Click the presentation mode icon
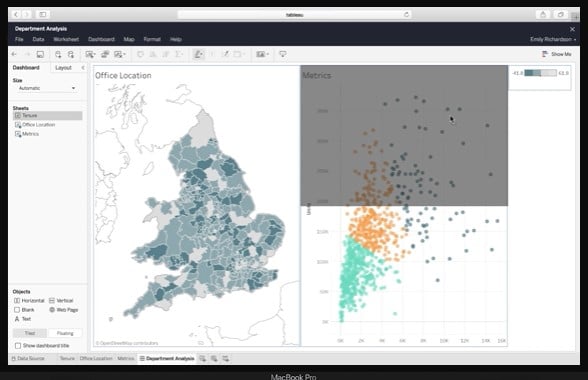The height and width of the screenshot is (380, 588). [283, 54]
